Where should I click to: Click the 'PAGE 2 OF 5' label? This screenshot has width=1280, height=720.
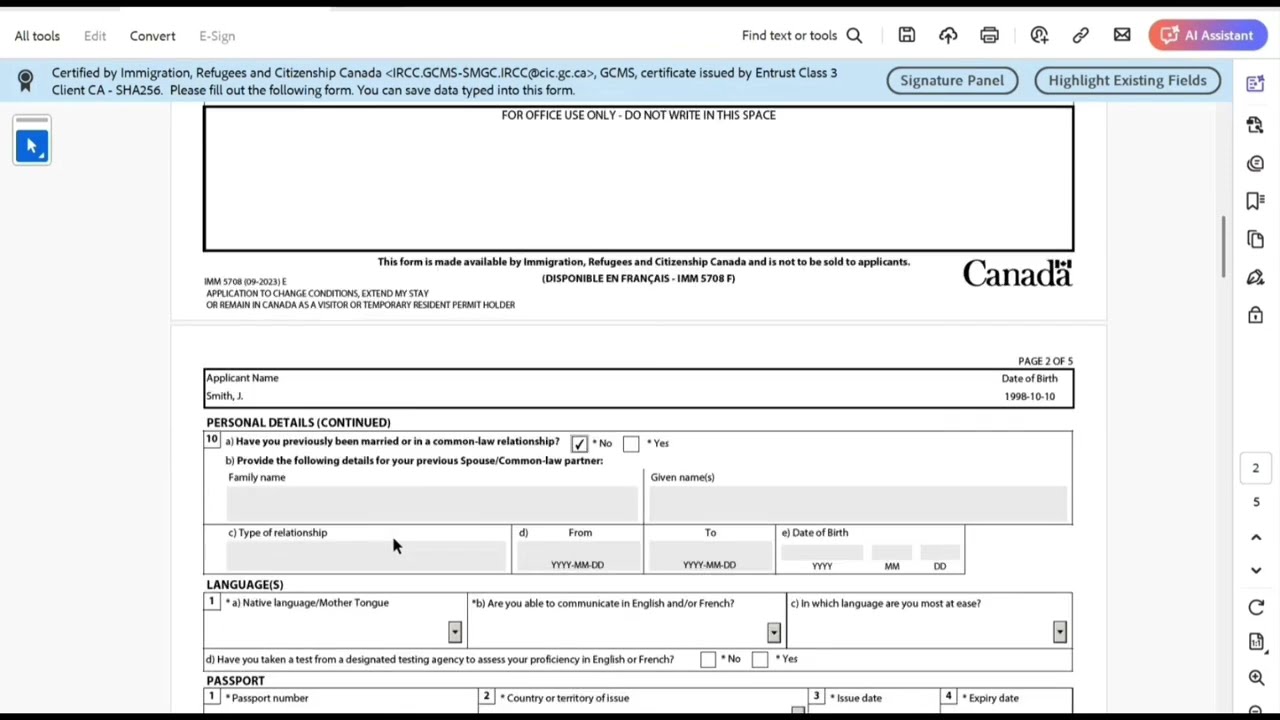click(x=1045, y=361)
